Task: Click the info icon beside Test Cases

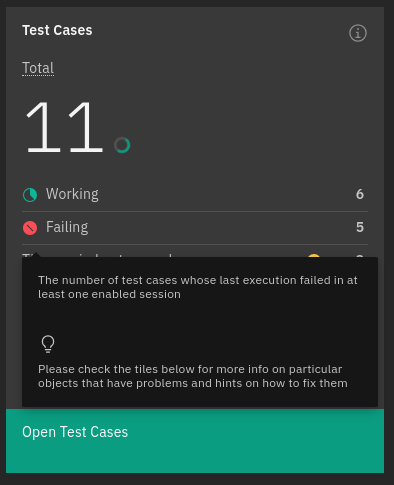Action: pyautogui.click(x=358, y=33)
